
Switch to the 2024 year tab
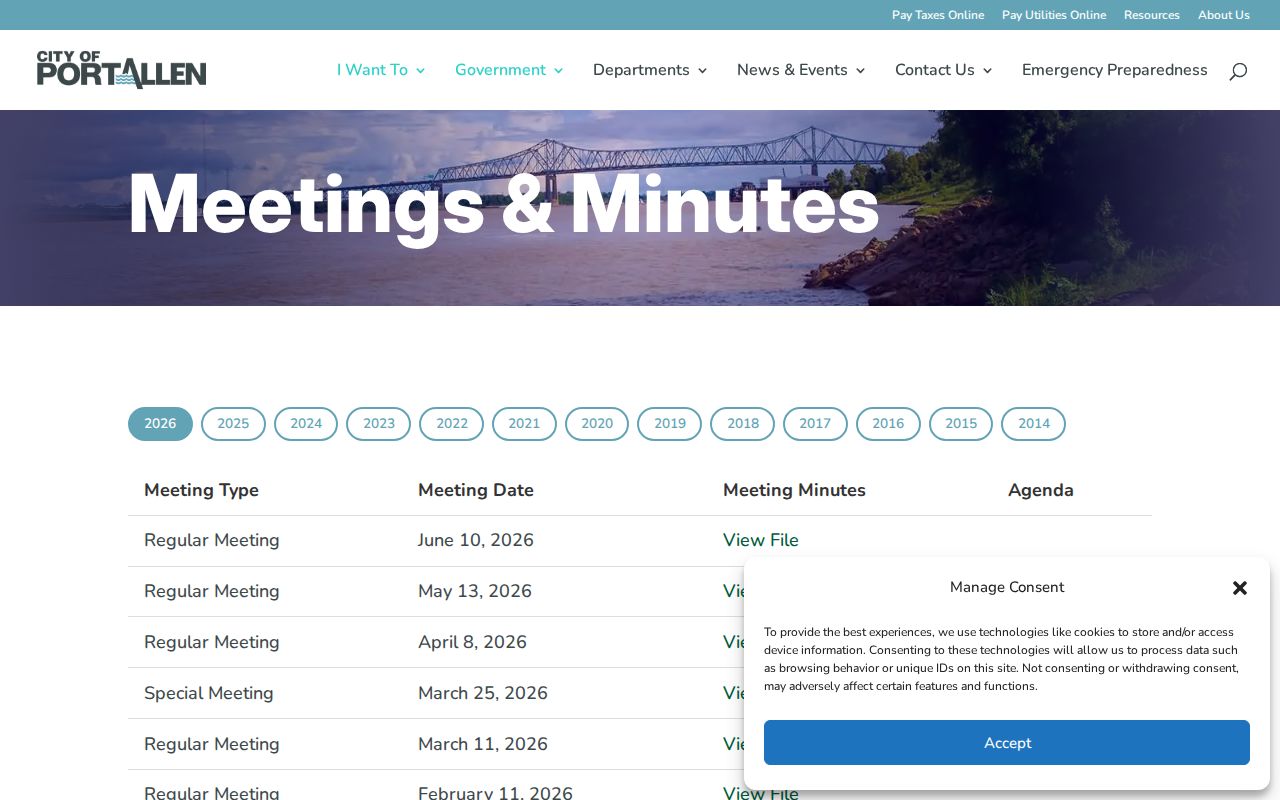[x=306, y=424]
